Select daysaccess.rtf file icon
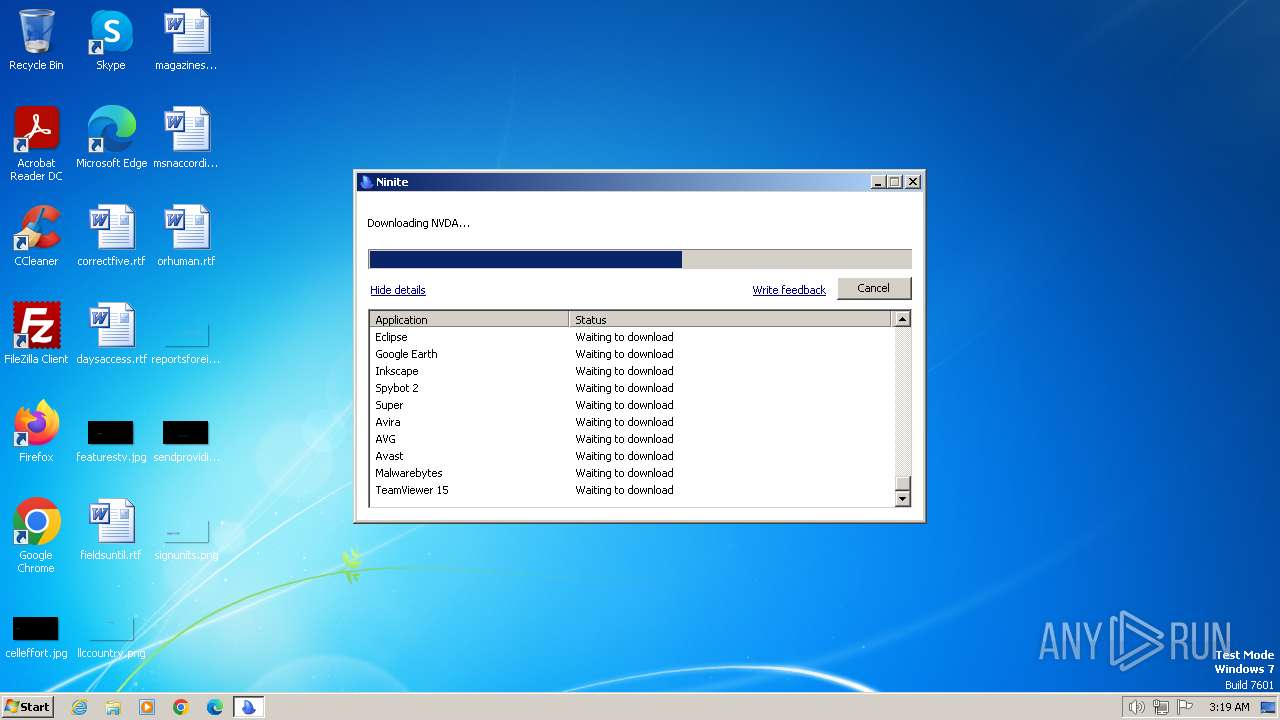This screenshot has width=1280, height=720. click(111, 334)
